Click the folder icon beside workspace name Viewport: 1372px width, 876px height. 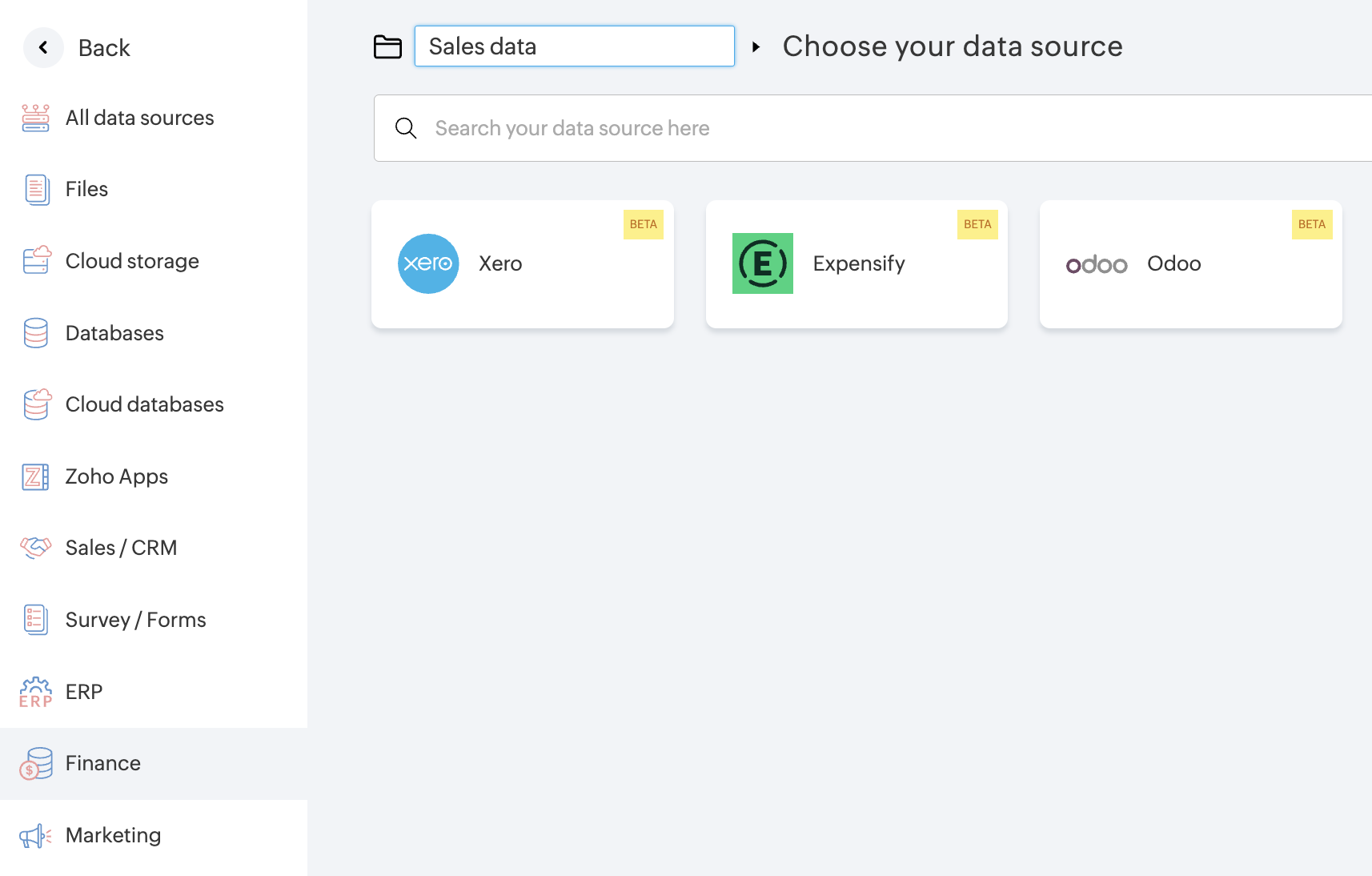tap(388, 47)
